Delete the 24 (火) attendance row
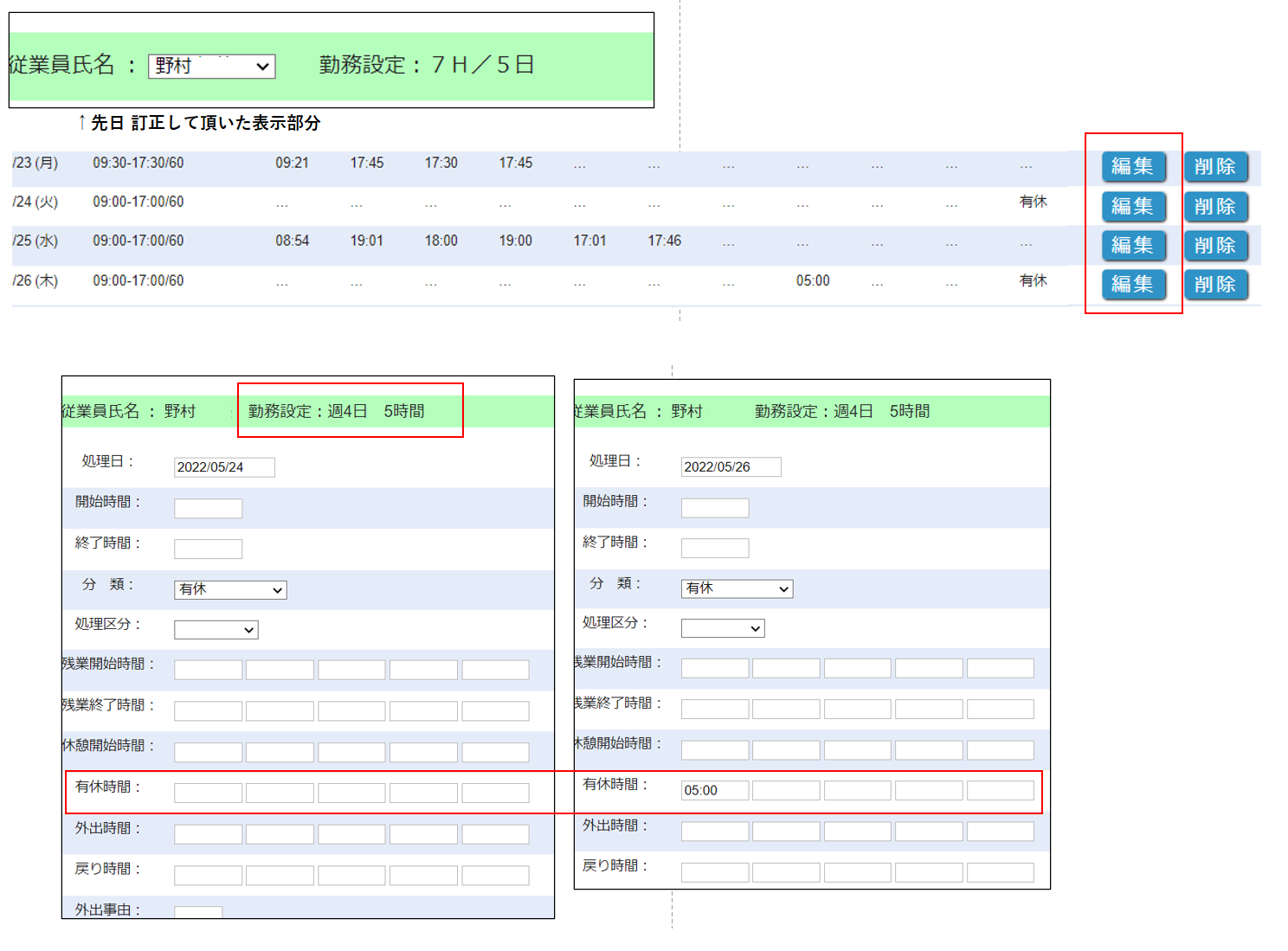The width and height of the screenshot is (1288, 951). [1215, 206]
